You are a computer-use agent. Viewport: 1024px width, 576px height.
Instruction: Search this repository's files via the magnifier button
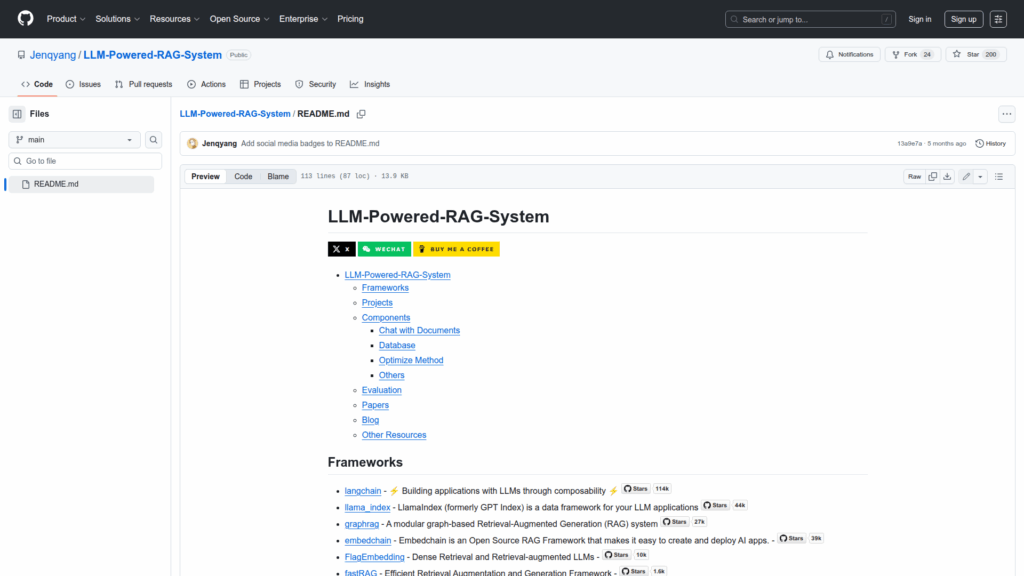pos(153,140)
